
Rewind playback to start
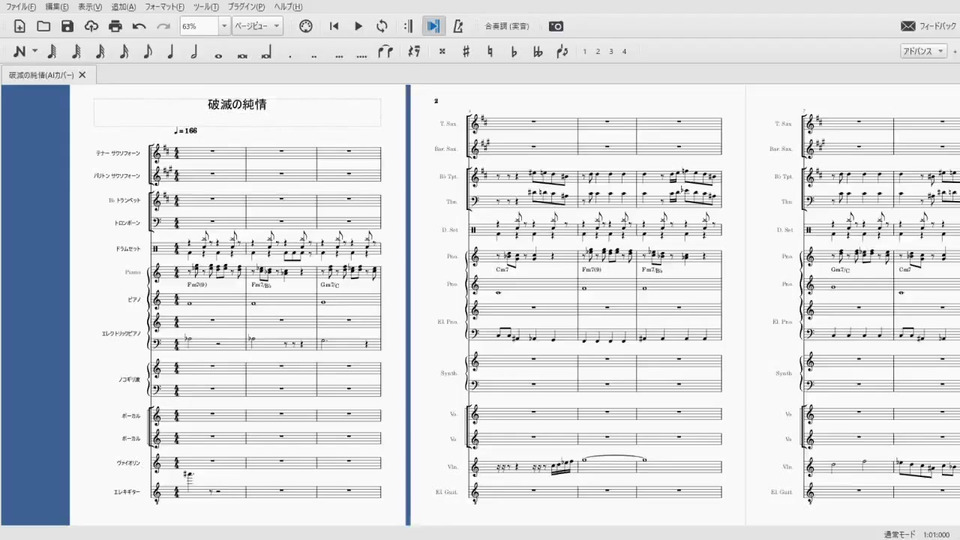[334, 26]
